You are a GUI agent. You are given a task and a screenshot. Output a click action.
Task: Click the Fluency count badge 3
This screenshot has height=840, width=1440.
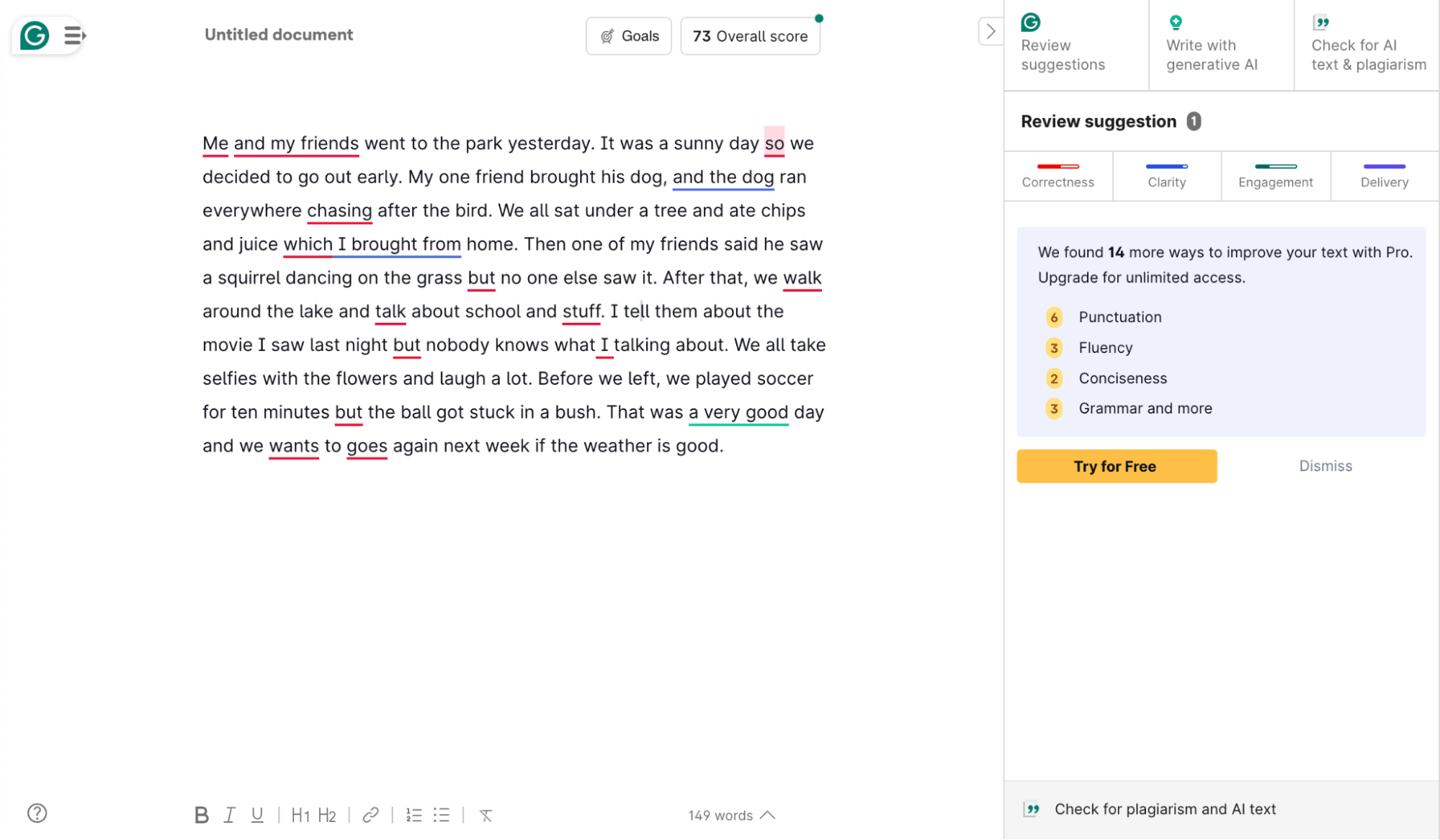coord(1054,348)
